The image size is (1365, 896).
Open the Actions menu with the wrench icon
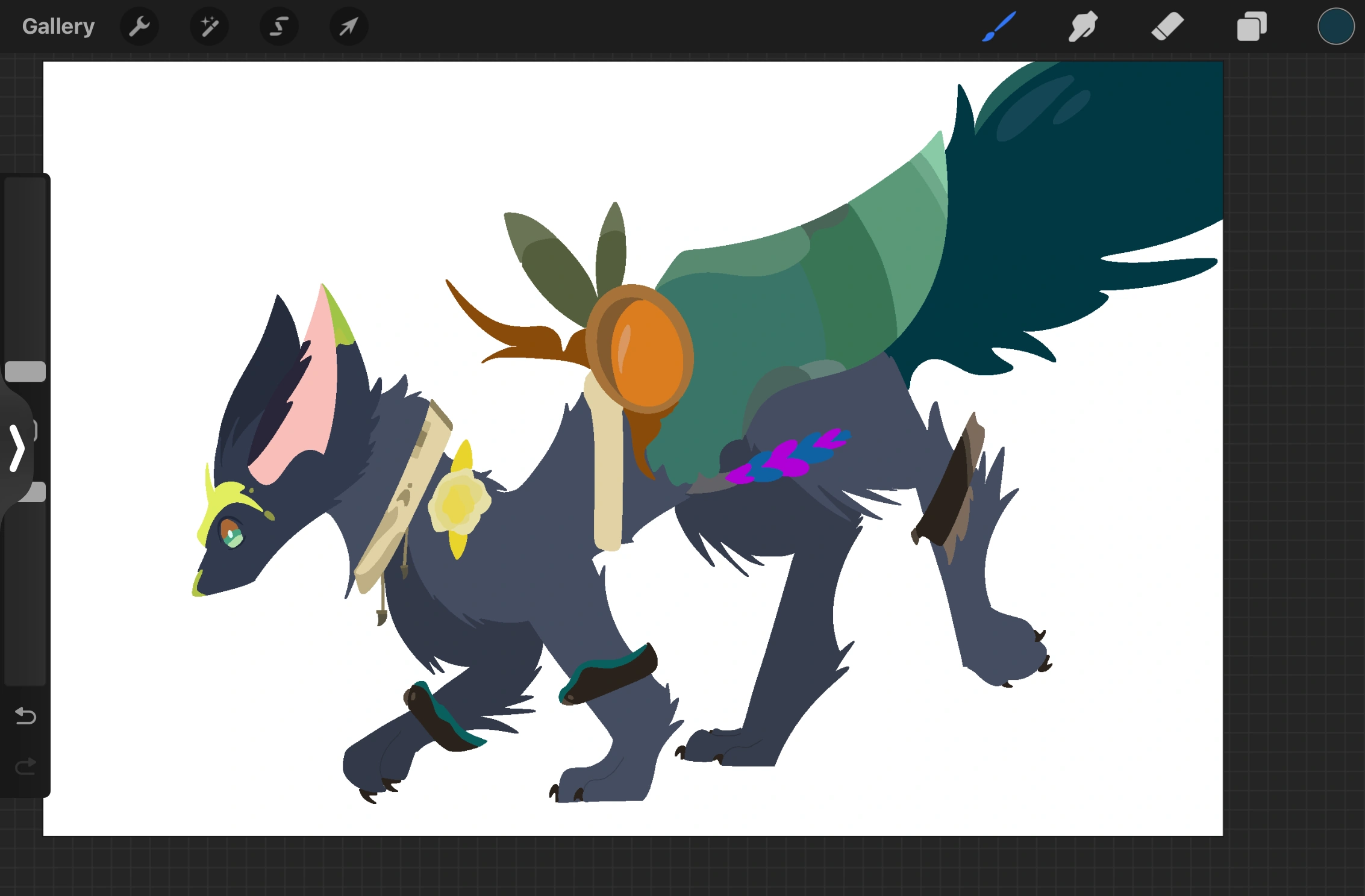pyautogui.click(x=139, y=26)
